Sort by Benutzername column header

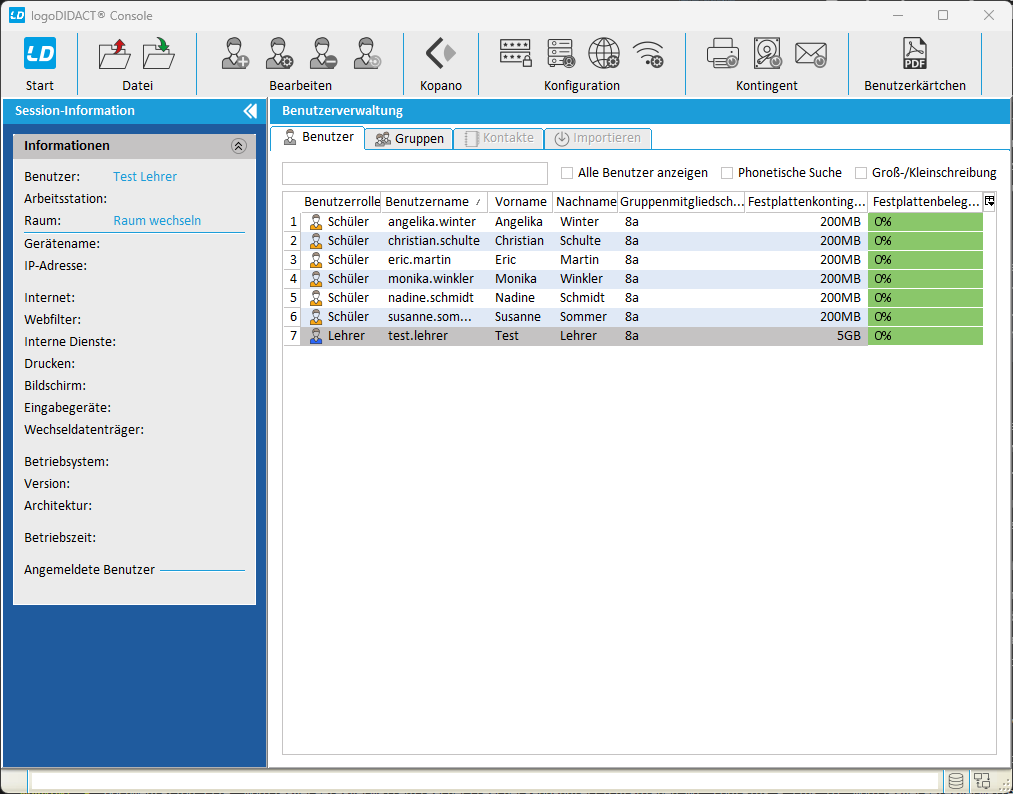[x=434, y=202]
